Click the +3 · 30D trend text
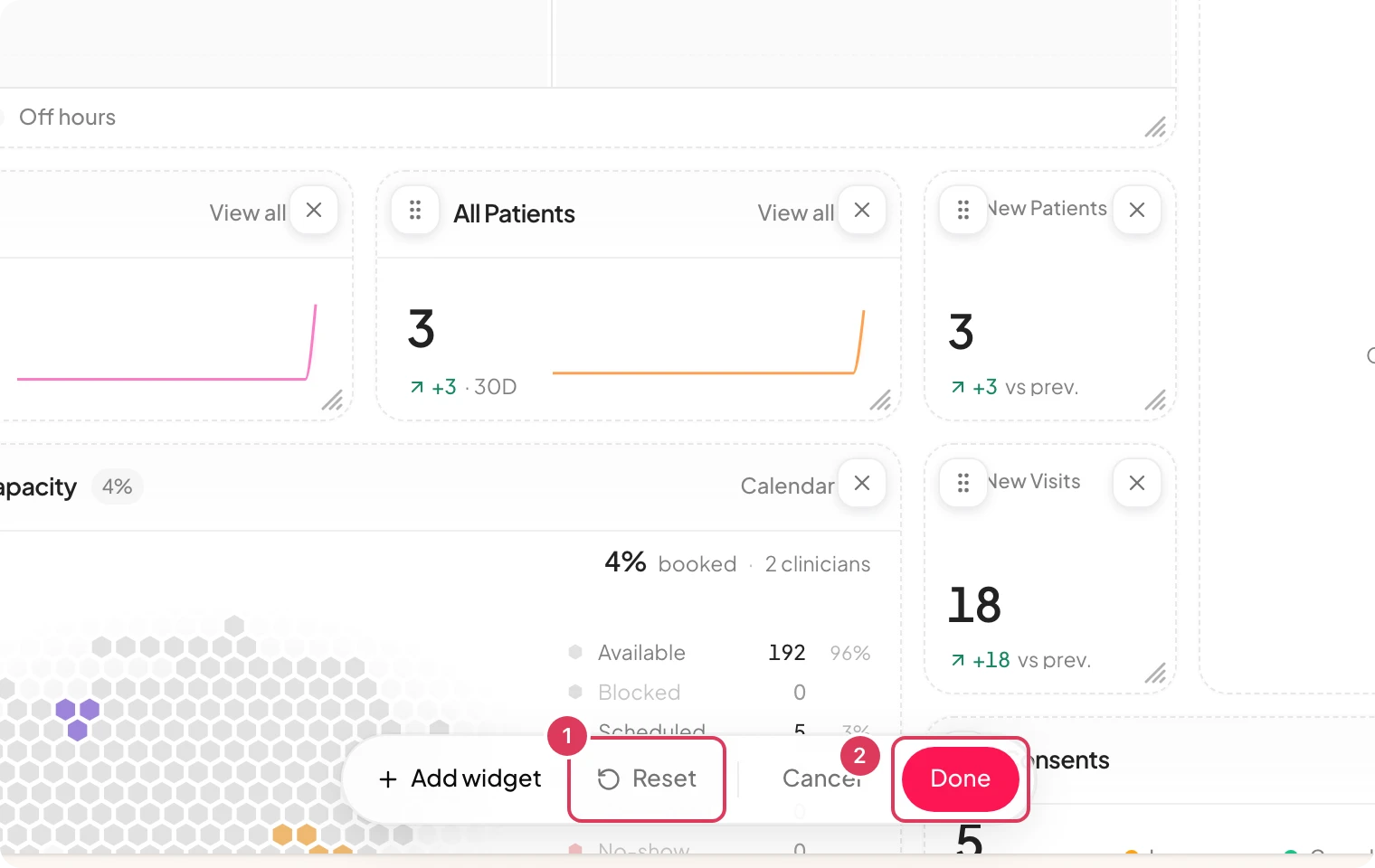 pos(463,387)
